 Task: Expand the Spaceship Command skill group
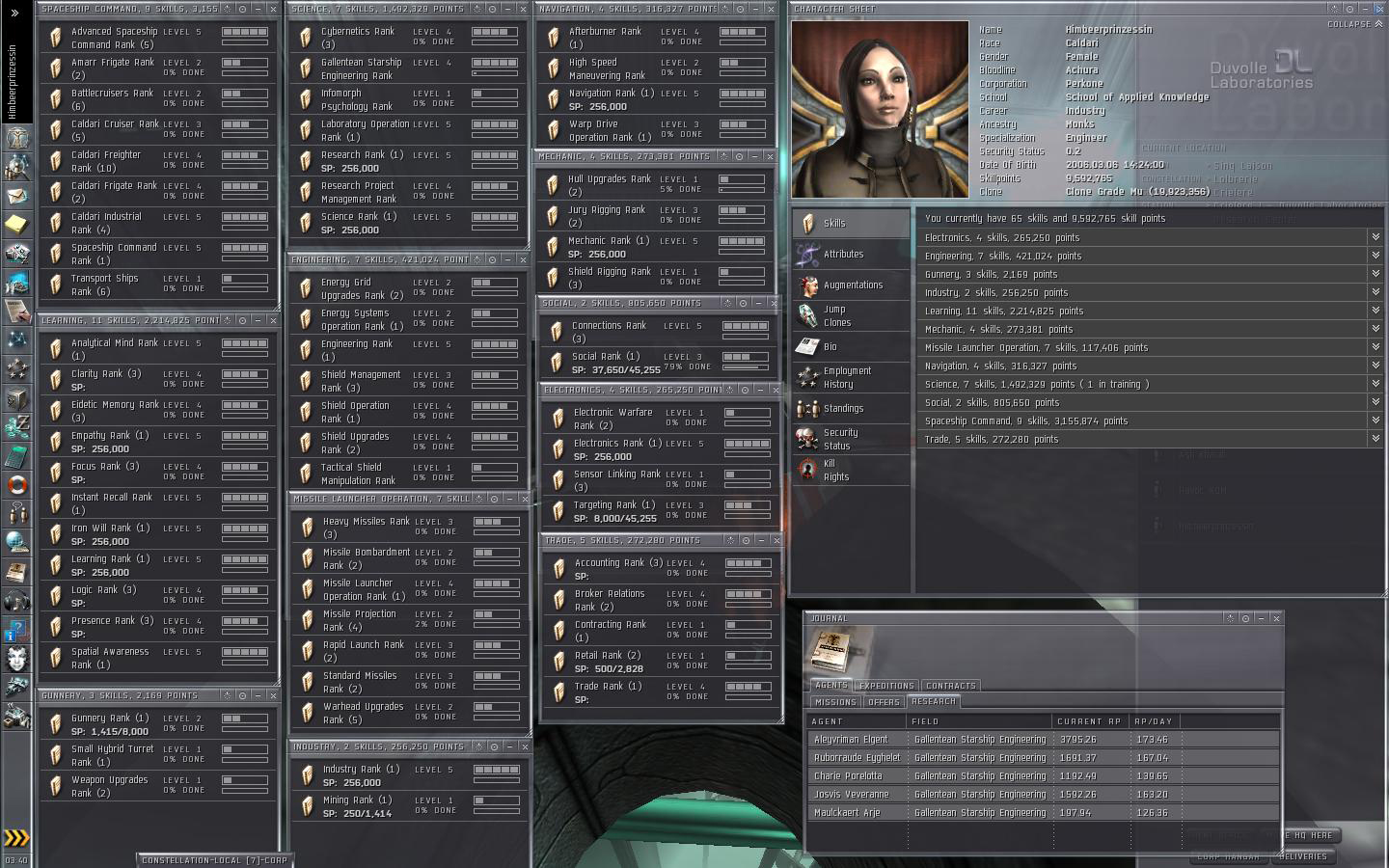click(1375, 420)
